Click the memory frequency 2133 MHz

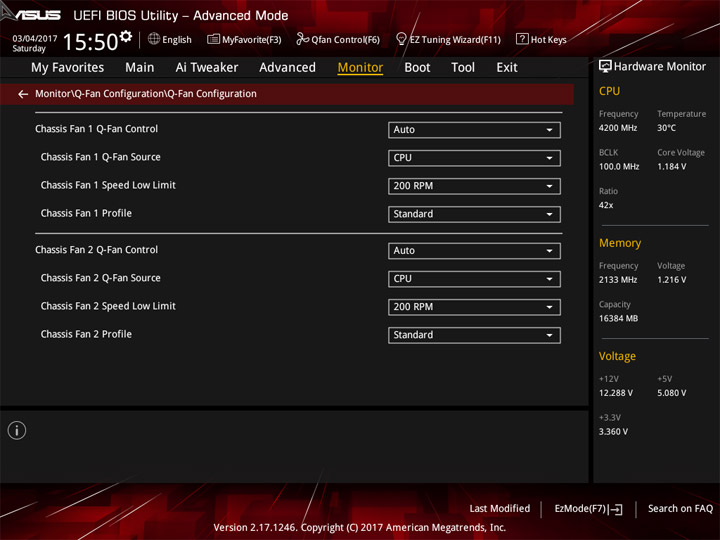point(618,280)
